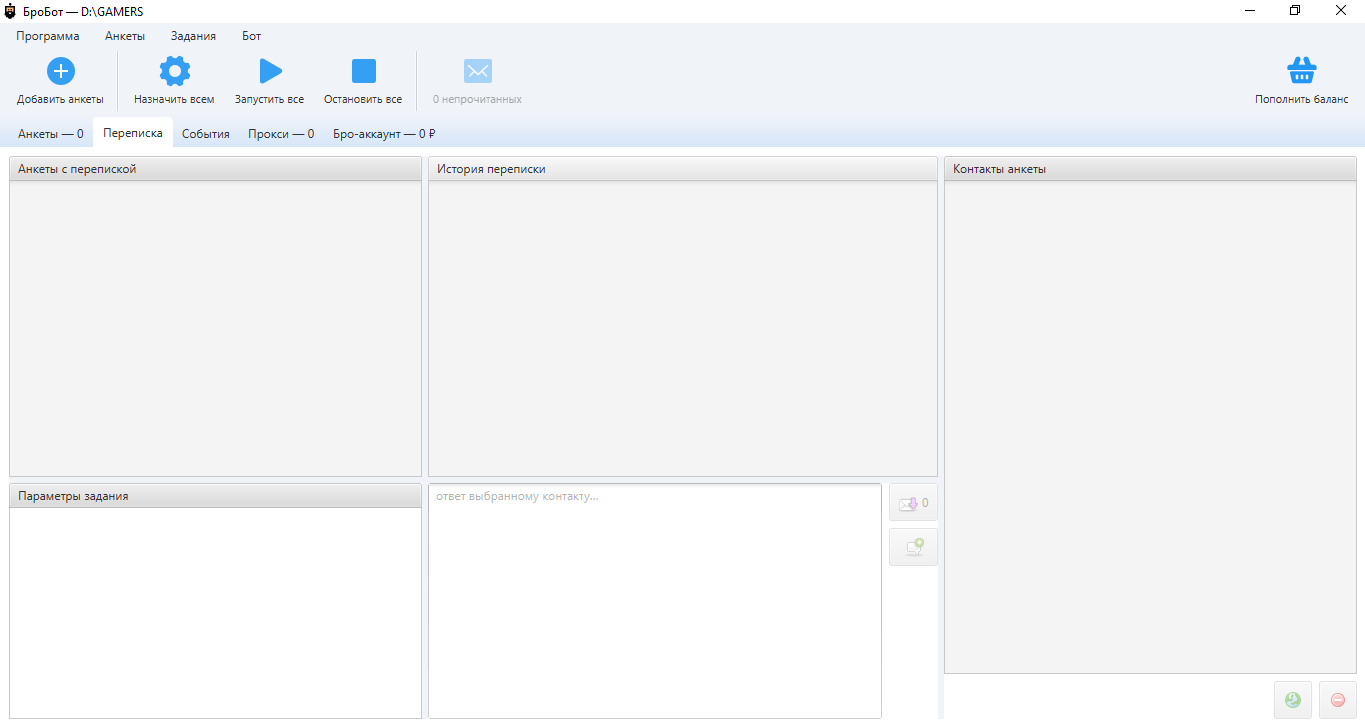Switch to the События tab

[206, 134]
